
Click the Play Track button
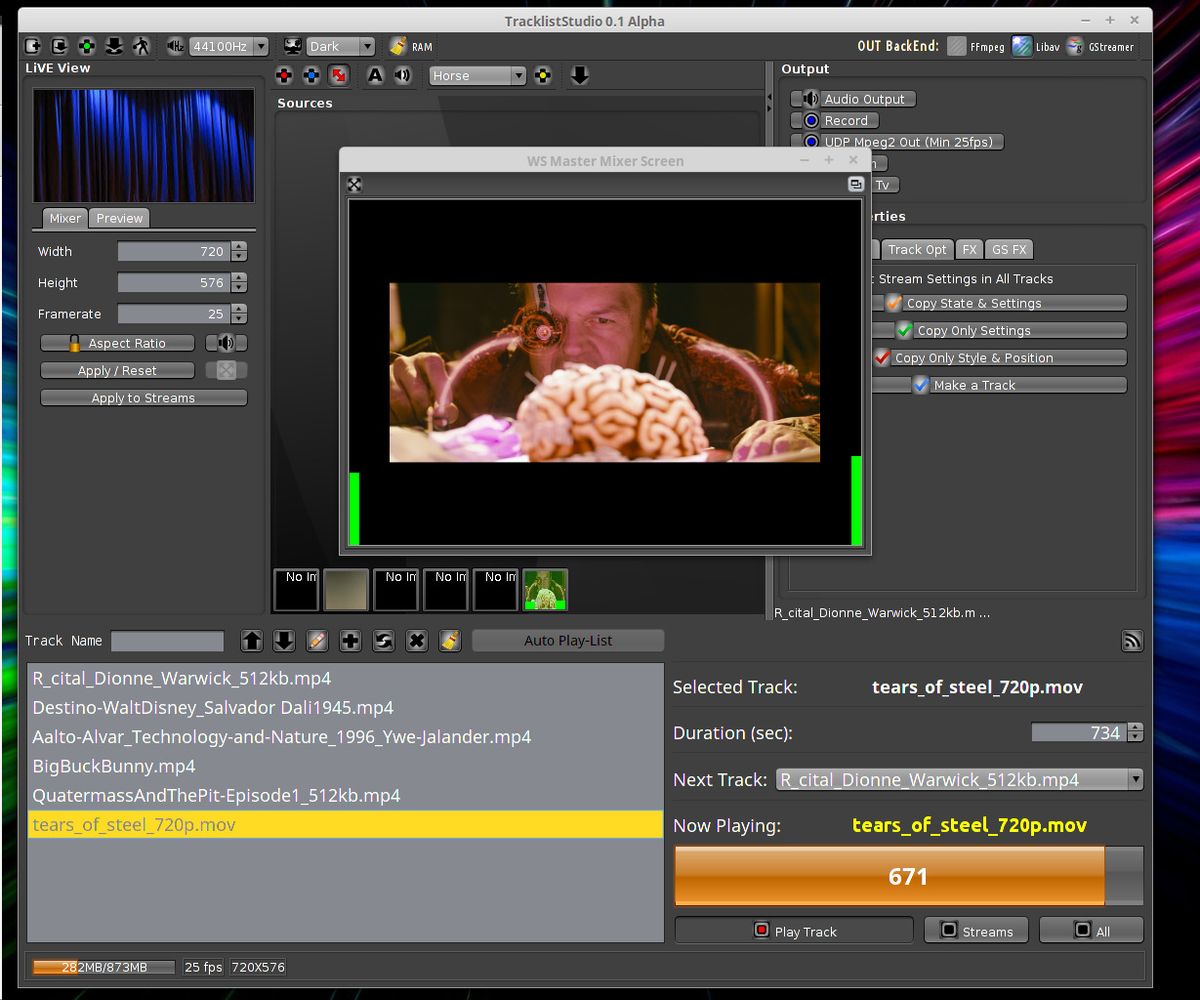pyautogui.click(x=793, y=930)
